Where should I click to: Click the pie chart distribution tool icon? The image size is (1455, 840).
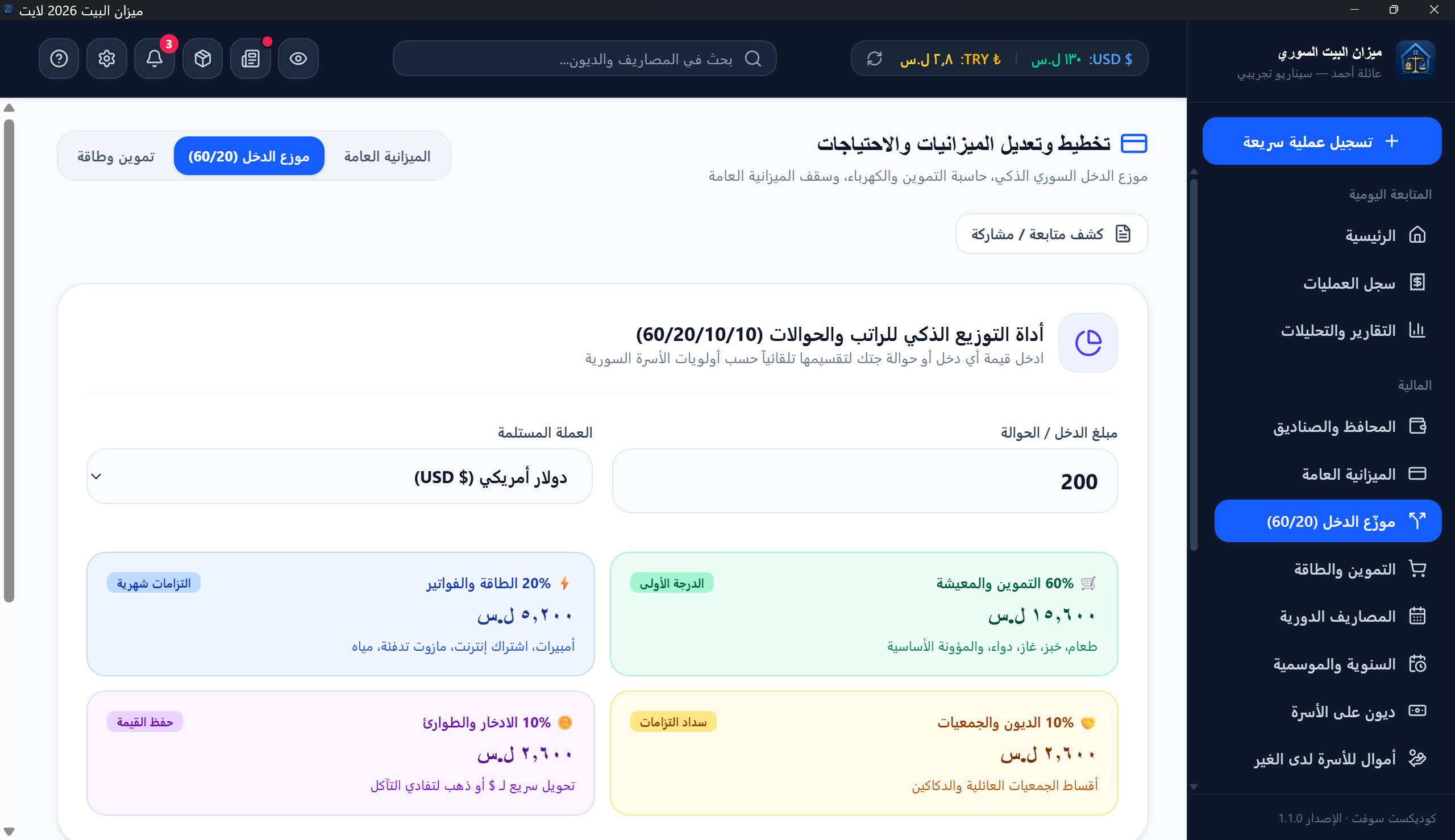tap(1088, 343)
